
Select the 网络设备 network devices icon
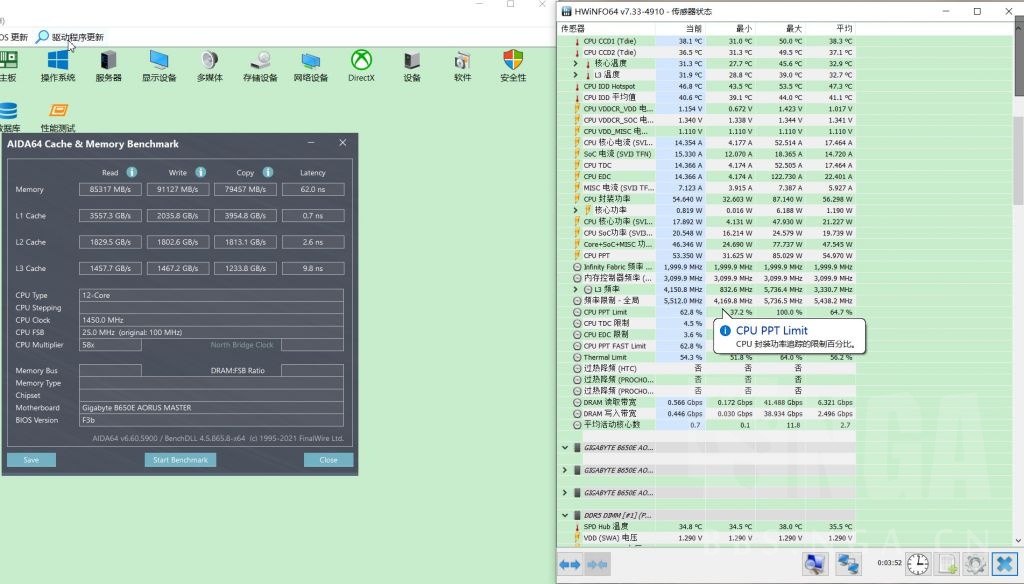tap(310, 68)
